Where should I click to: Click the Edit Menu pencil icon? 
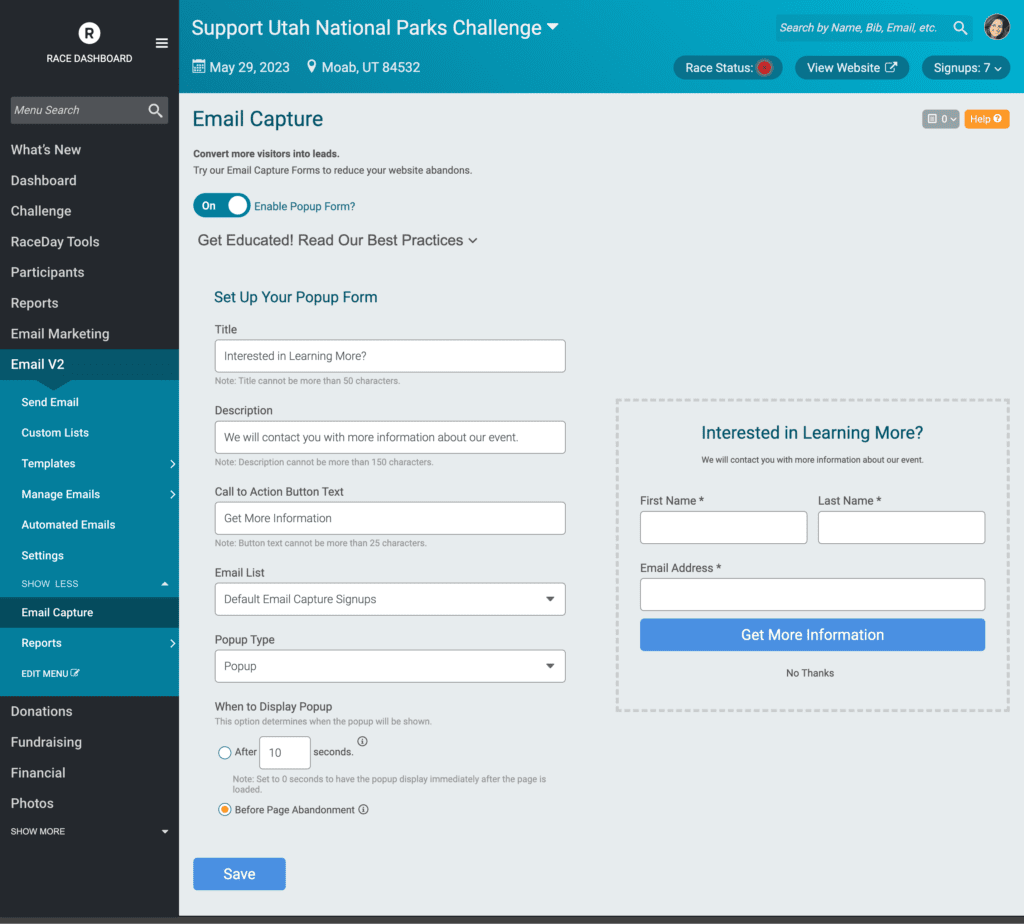pos(75,673)
